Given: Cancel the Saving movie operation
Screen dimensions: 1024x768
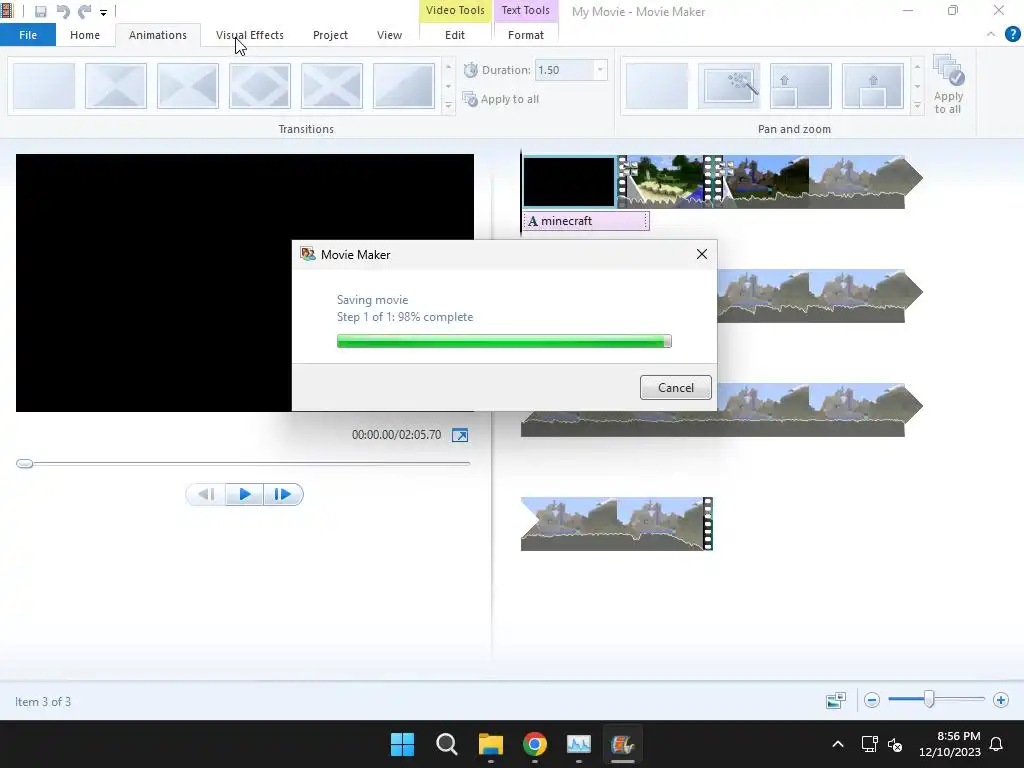Looking at the screenshot, I should pyautogui.click(x=675, y=387).
